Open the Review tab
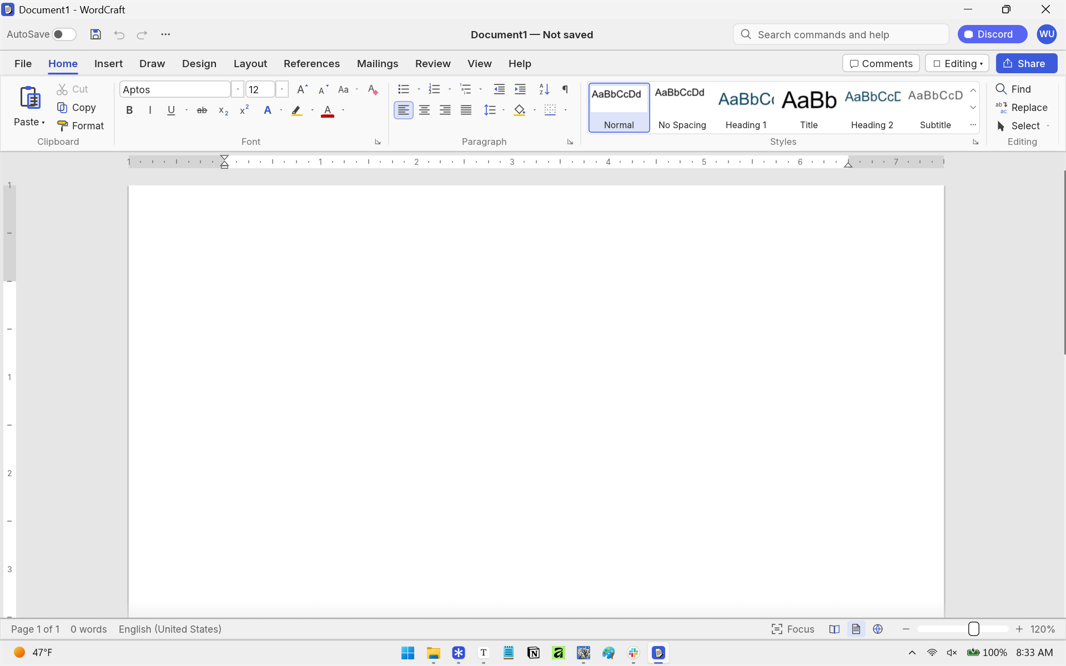 (x=432, y=63)
